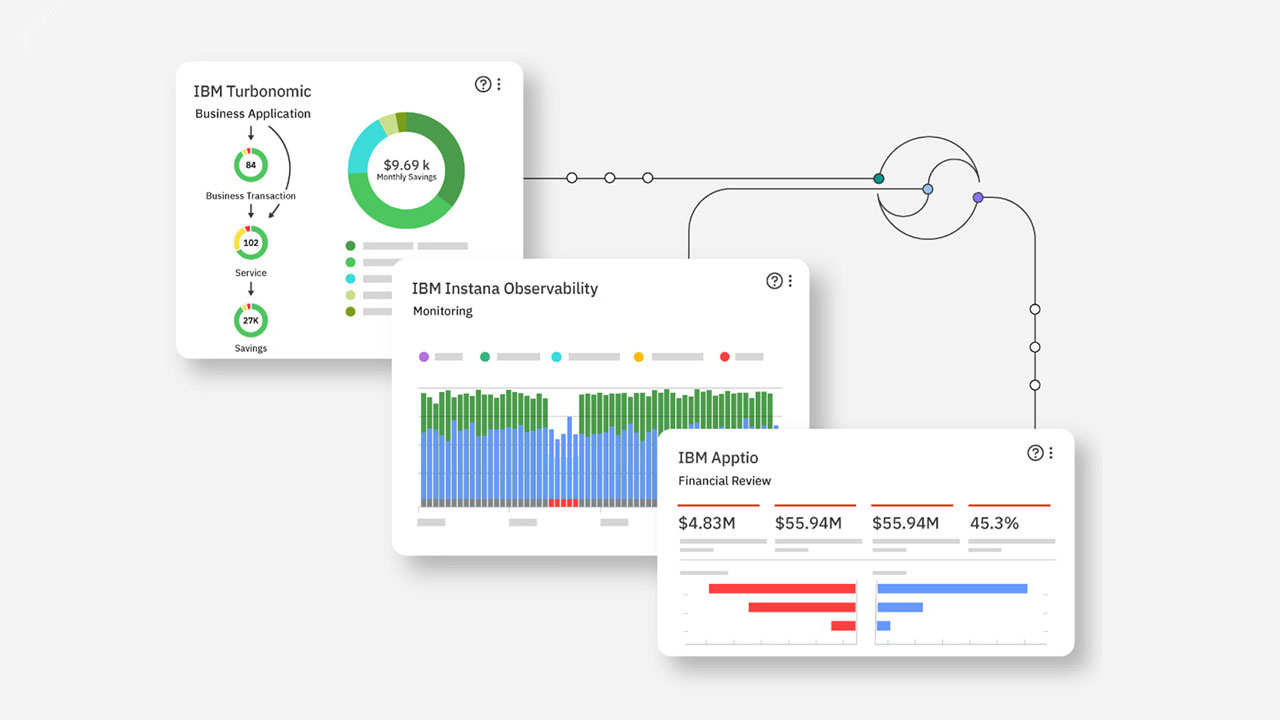Expand the IBM Apptio overflow menu
This screenshot has height=720, width=1280.
[1051, 453]
